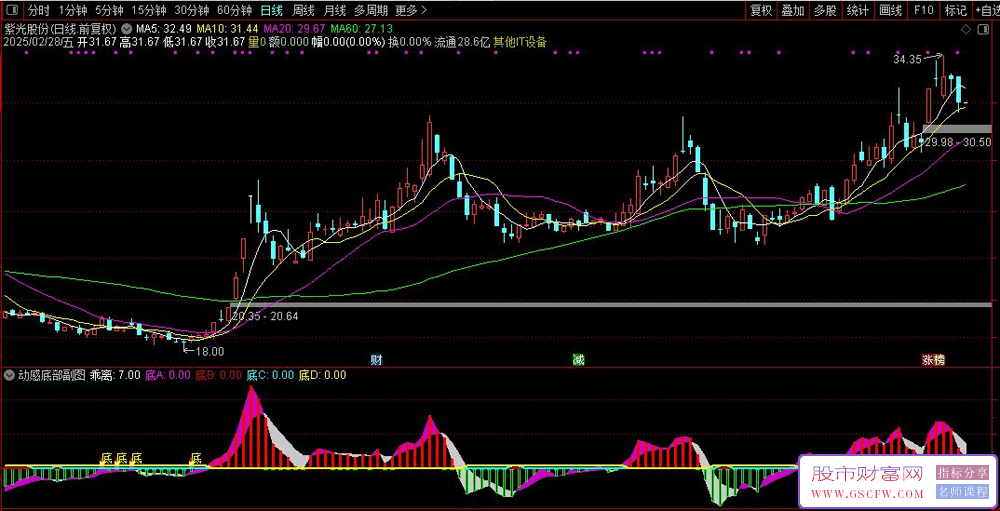The height and width of the screenshot is (511, 1000).
Task: Click the 标记 mark tool
Action: (955, 10)
